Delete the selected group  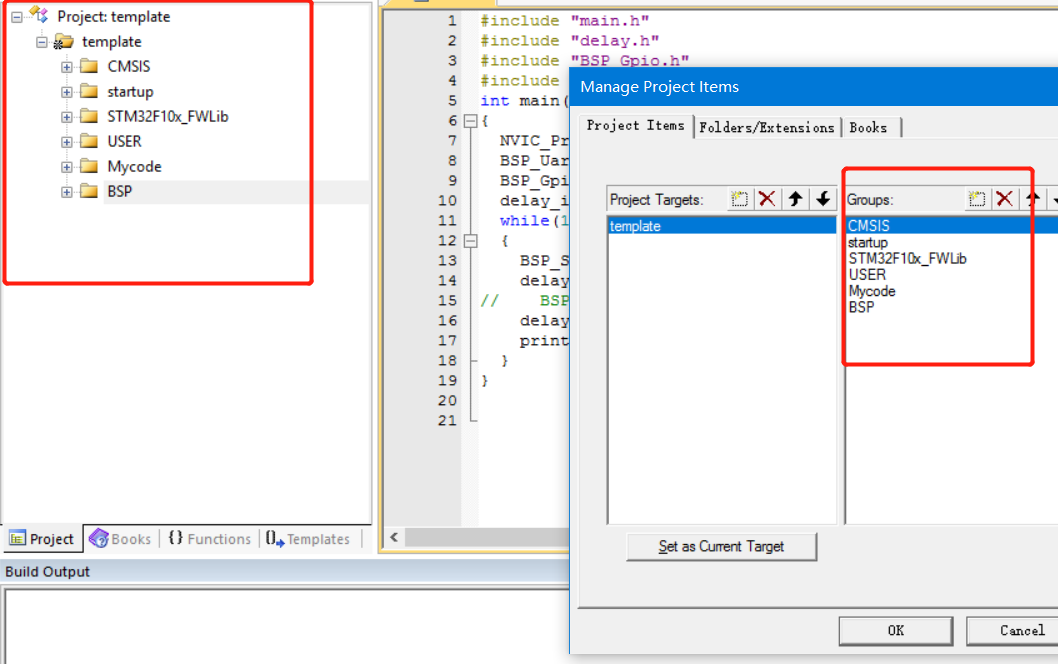point(1005,199)
